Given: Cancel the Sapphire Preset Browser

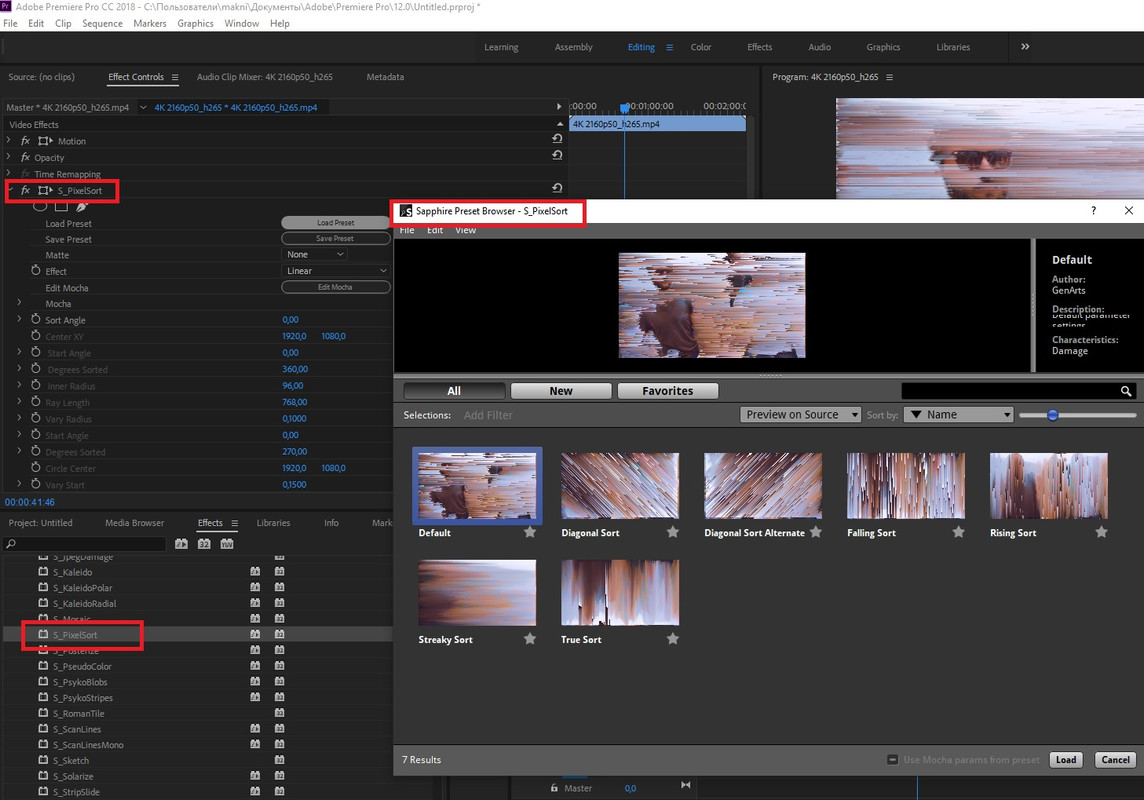Looking at the screenshot, I should [1115, 760].
